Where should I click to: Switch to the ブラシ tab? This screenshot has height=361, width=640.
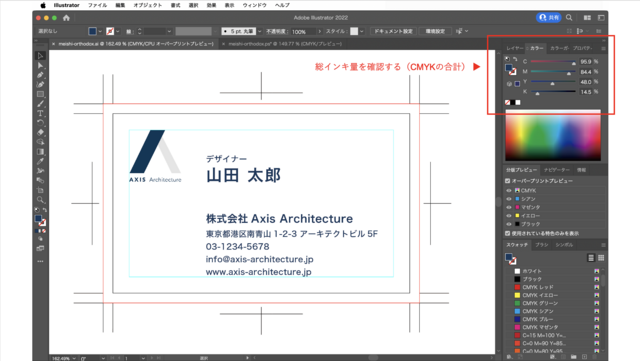pyautogui.click(x=542, y=245)
